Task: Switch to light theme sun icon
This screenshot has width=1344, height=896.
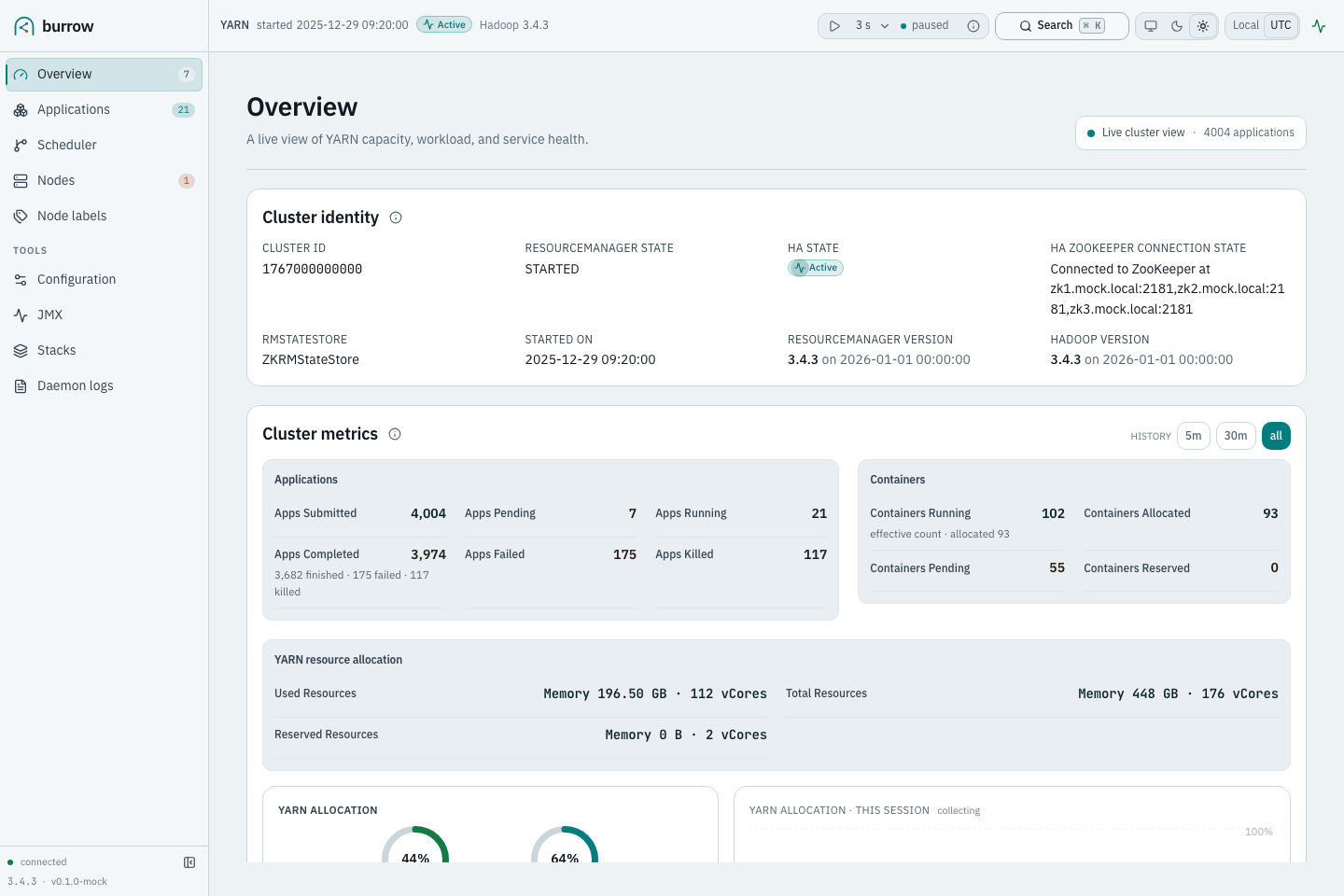Action: click(x=1203, y=26)
